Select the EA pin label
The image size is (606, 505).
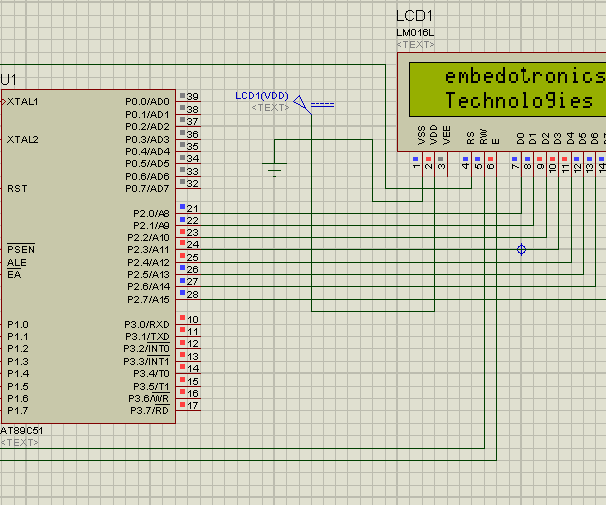[x=14, y=275]
